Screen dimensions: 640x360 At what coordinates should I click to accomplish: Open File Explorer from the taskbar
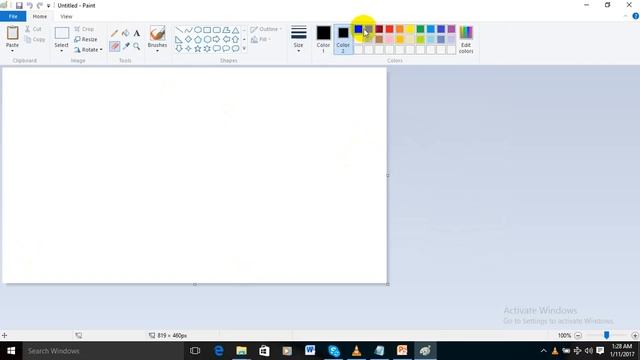pos(242,351)
